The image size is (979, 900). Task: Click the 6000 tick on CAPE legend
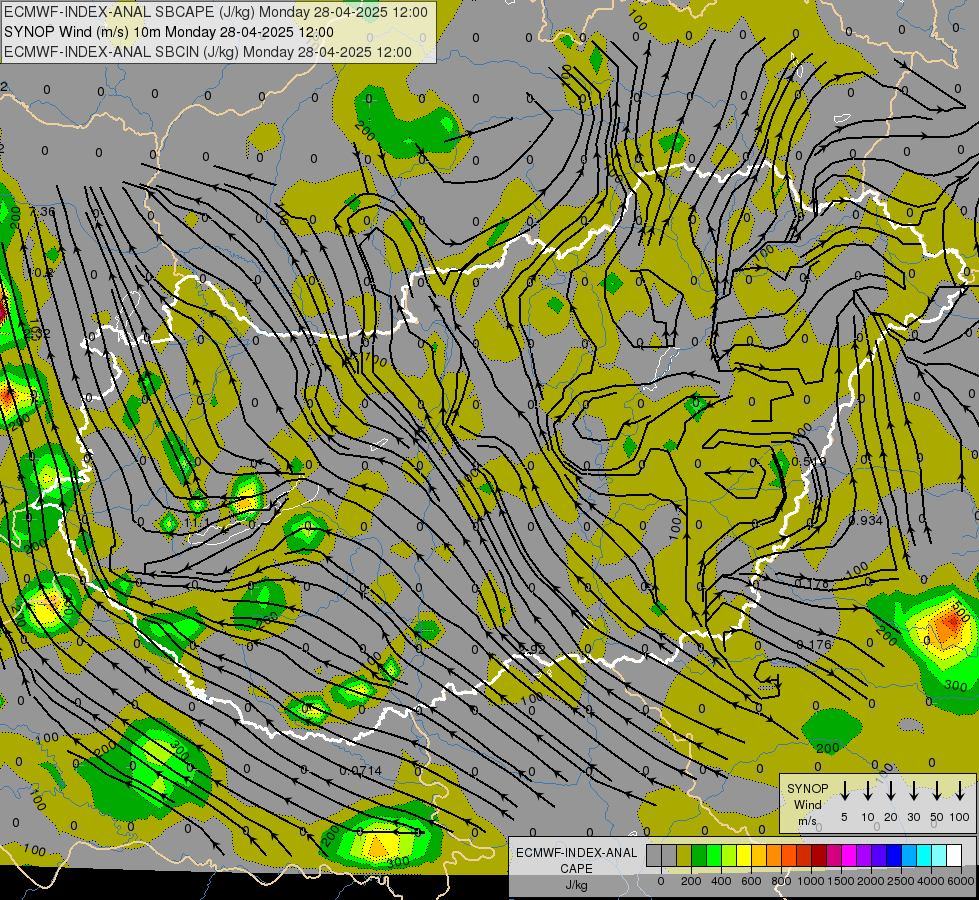(961, 881)
